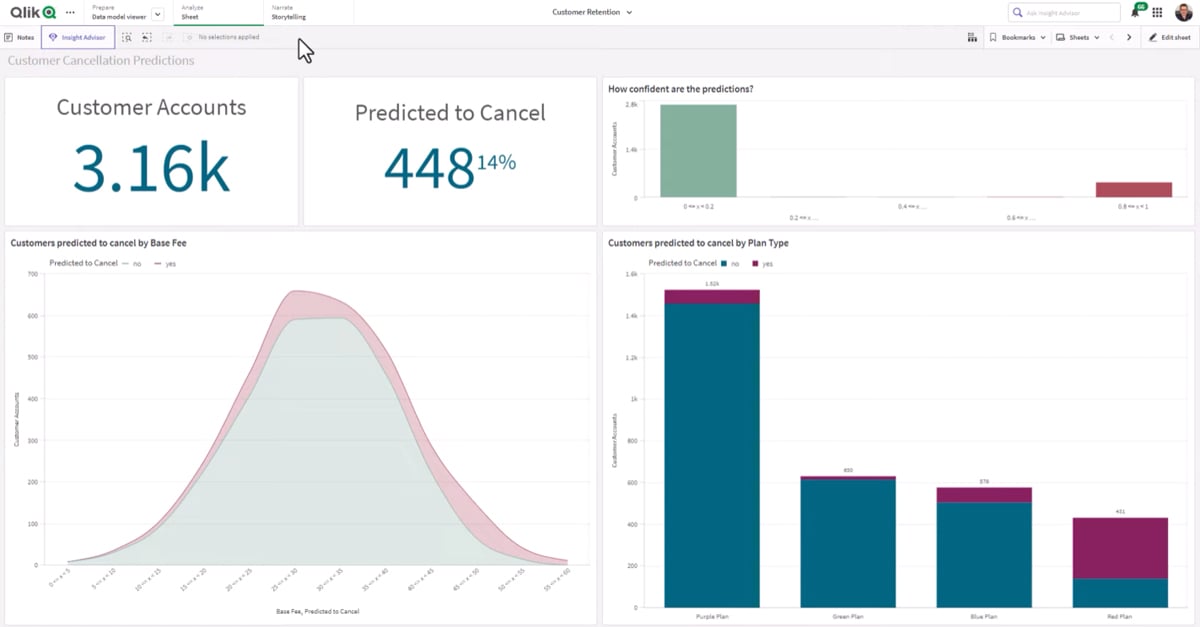The image size is (1200, 627).
Task: Click the Edit sheet button
Action: pyautogui.click(x=1168, y=37)
